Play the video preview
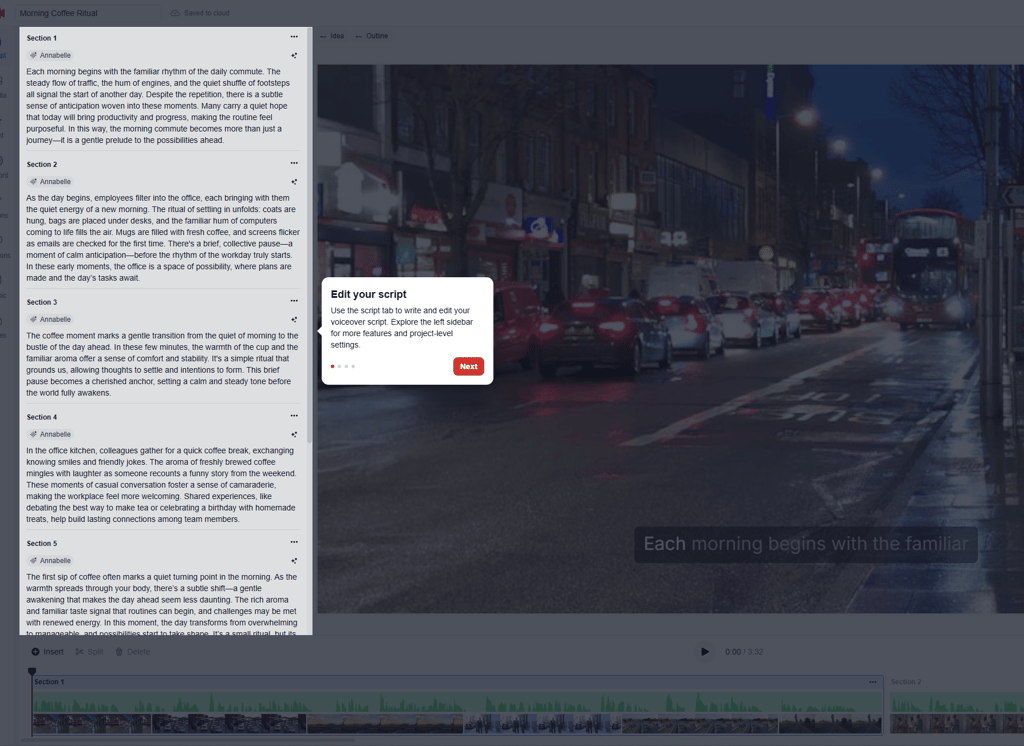 point(705,651)
